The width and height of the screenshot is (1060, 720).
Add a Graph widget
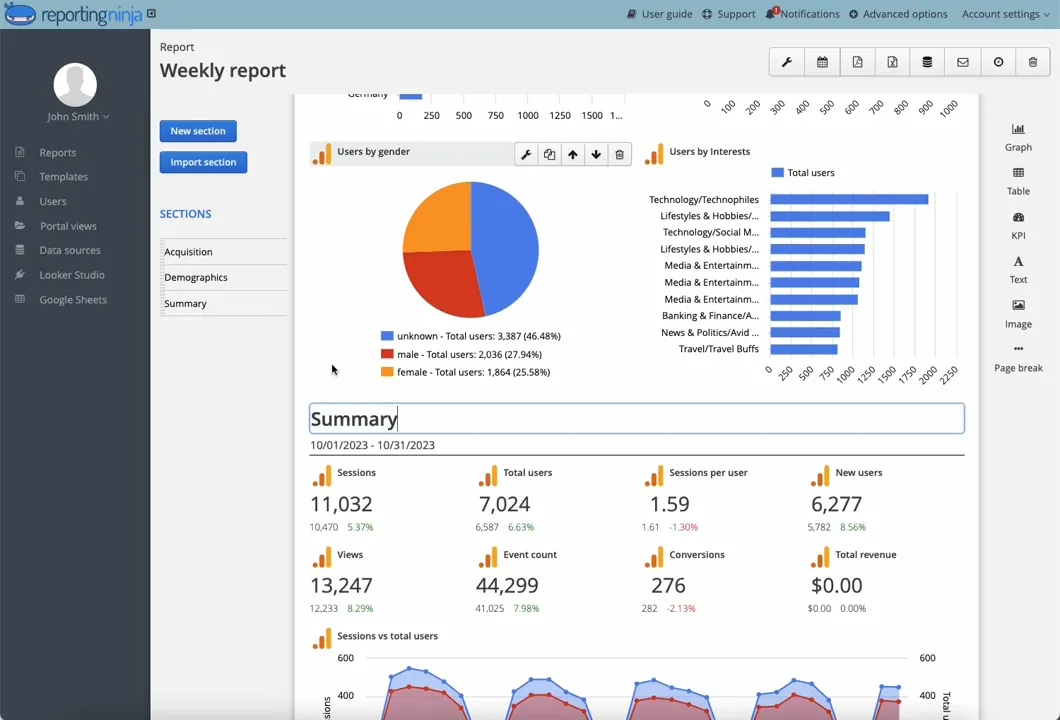click(1018, 137)
